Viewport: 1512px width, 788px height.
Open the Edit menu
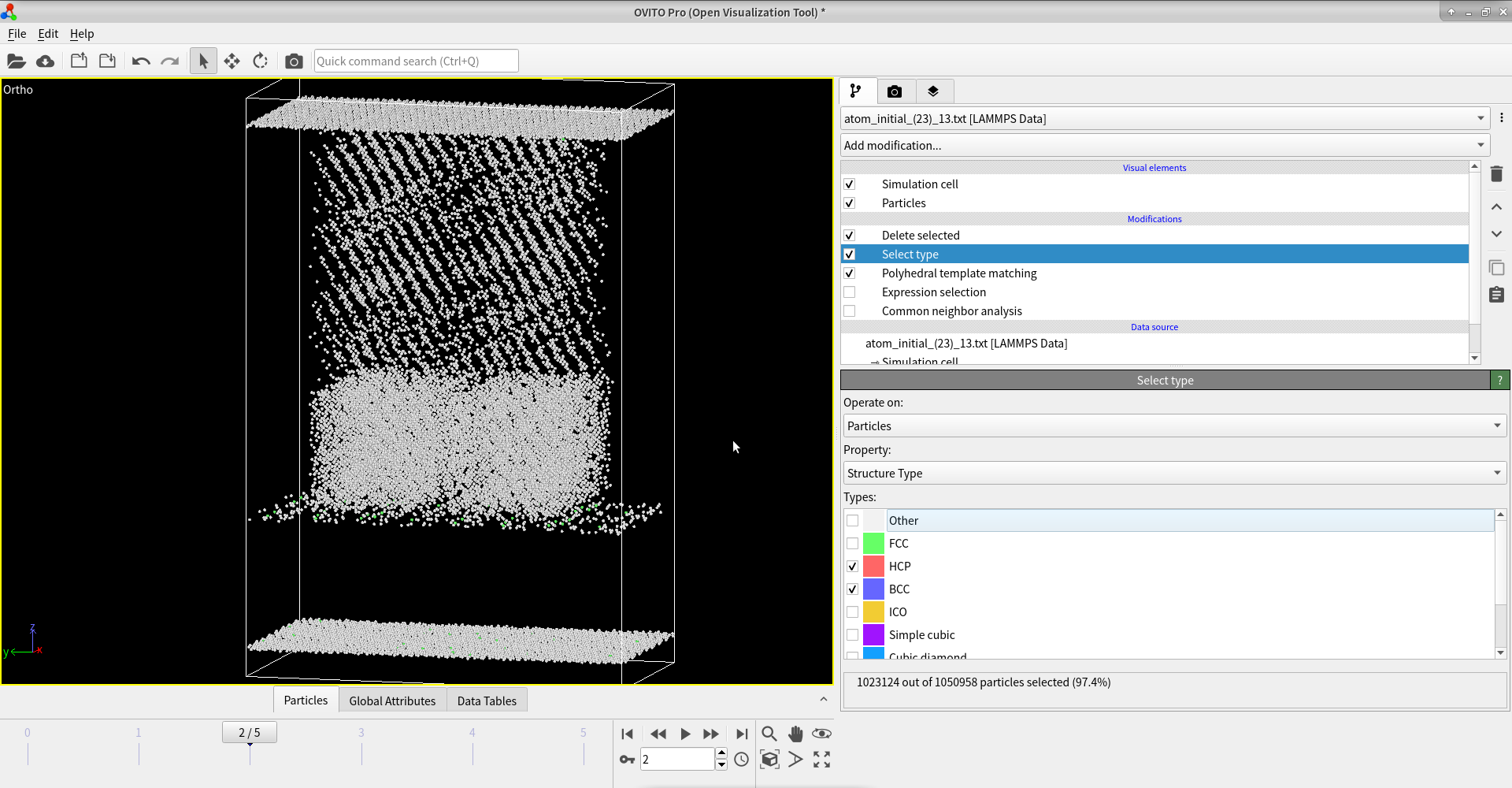point(48,34)
